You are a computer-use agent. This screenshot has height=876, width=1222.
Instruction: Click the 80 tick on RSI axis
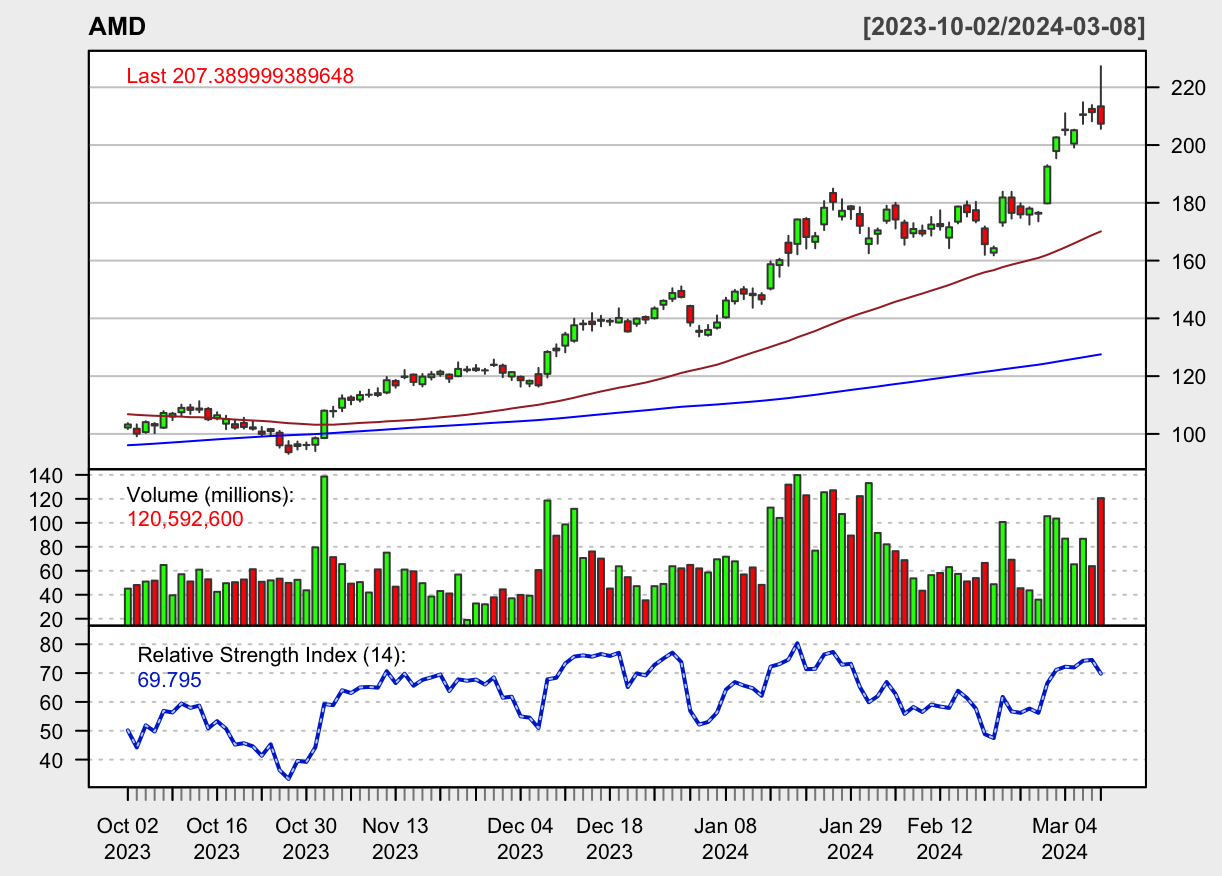(x=53, y=645)
